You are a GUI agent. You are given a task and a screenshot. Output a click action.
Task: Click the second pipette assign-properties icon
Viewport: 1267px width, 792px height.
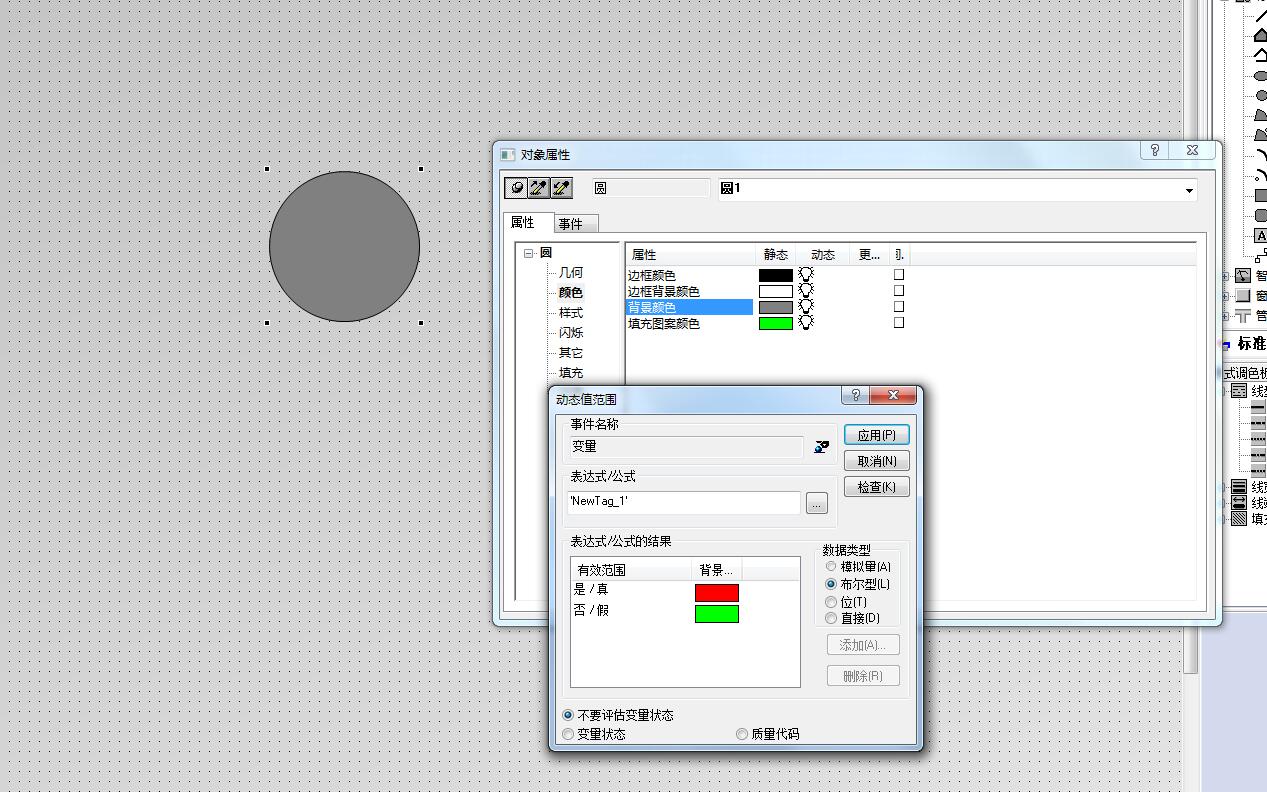(561, 187)
